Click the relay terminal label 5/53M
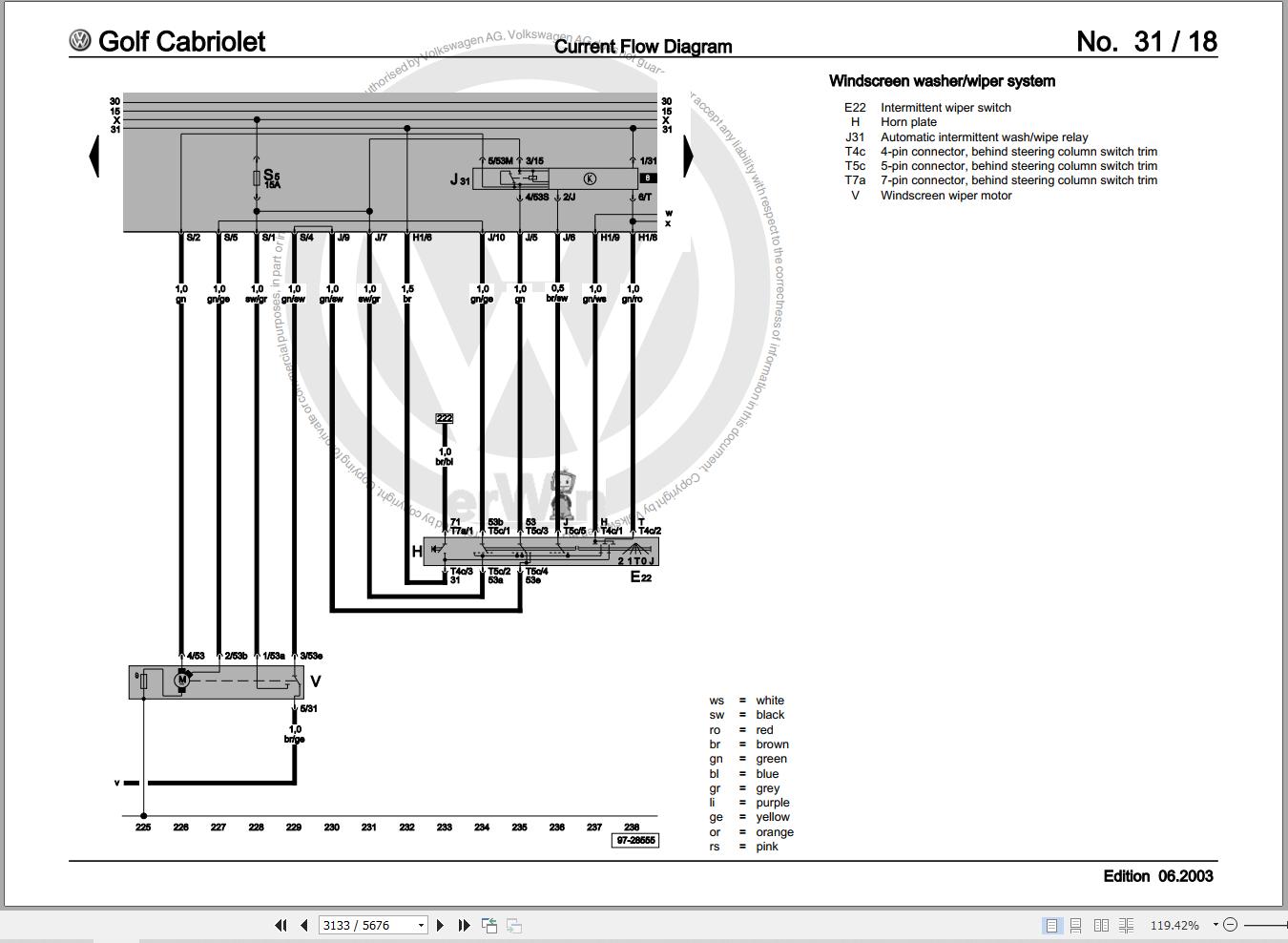This screenshot has height=943, width=1288. (x=500, y=161)
